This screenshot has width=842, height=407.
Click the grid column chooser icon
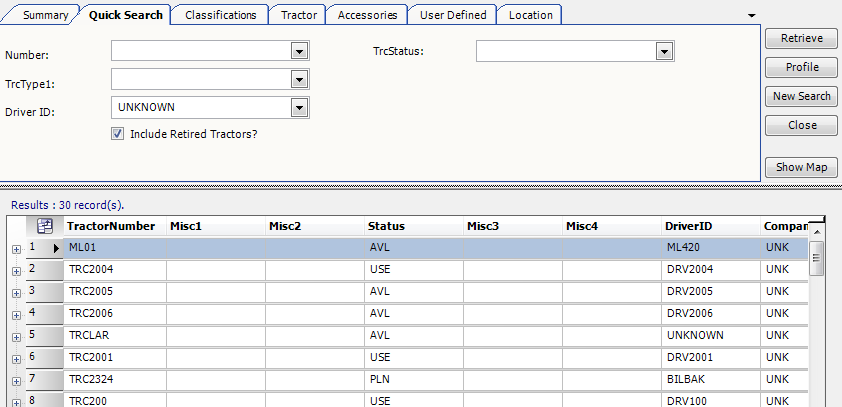point(44,226)
